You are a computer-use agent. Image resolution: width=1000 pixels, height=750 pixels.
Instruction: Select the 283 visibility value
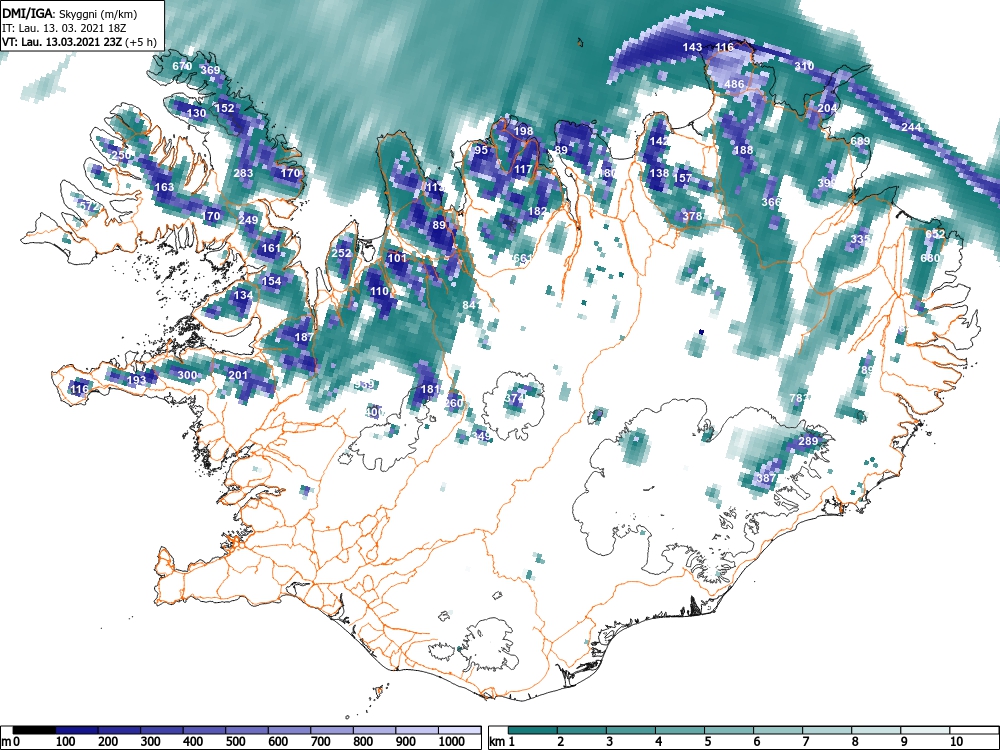(243, 173)
